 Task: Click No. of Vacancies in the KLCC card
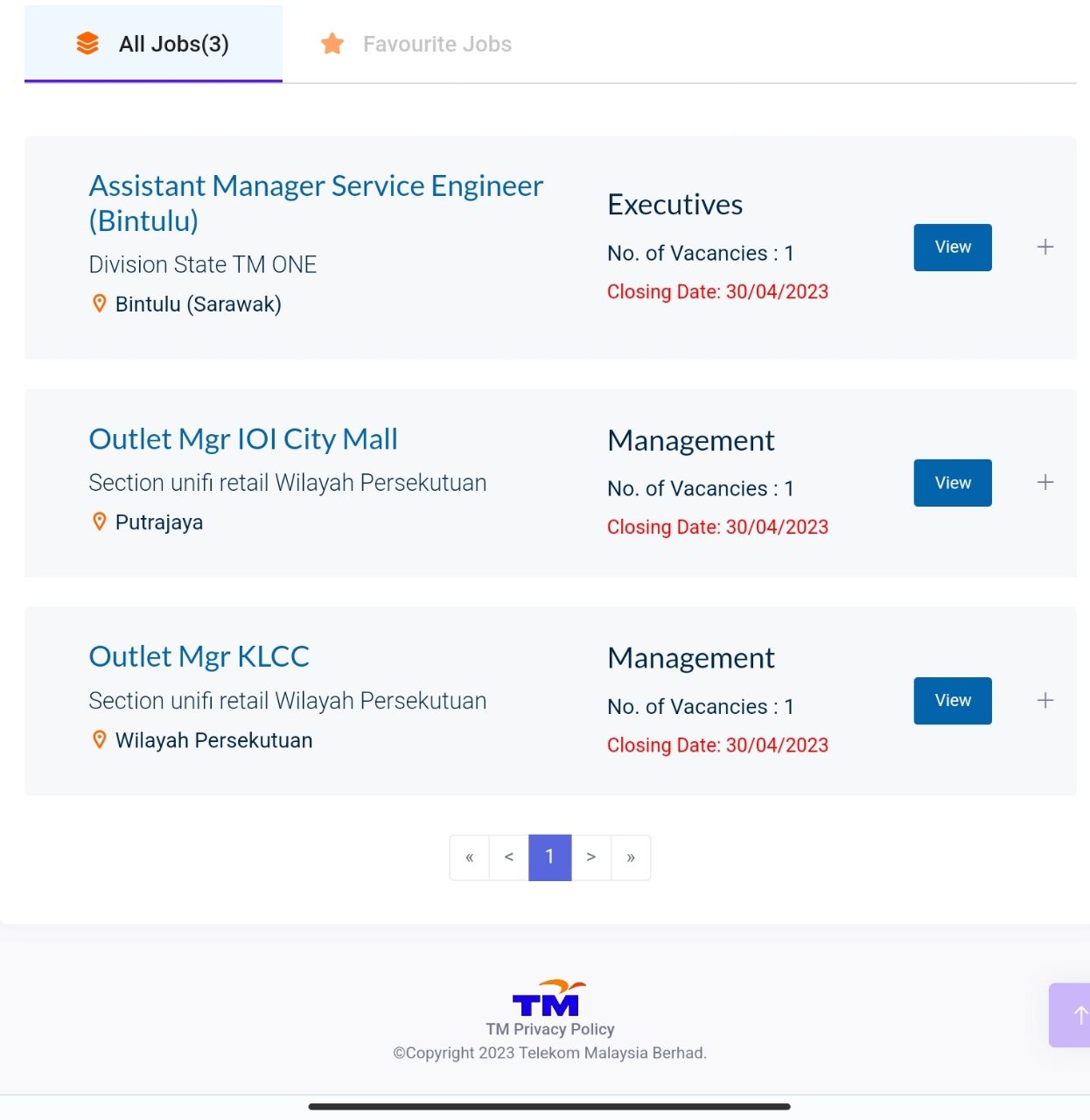[701, 707]
